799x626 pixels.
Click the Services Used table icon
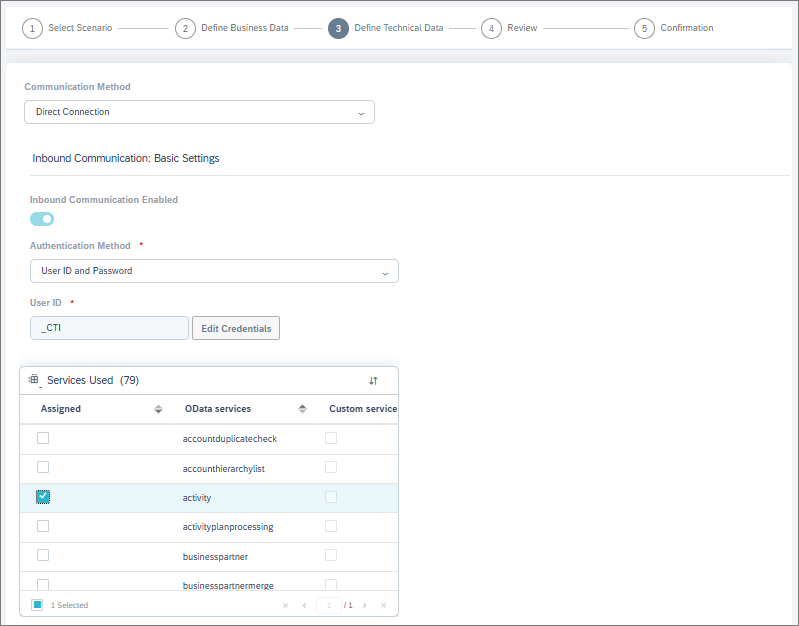pos(34,380)
